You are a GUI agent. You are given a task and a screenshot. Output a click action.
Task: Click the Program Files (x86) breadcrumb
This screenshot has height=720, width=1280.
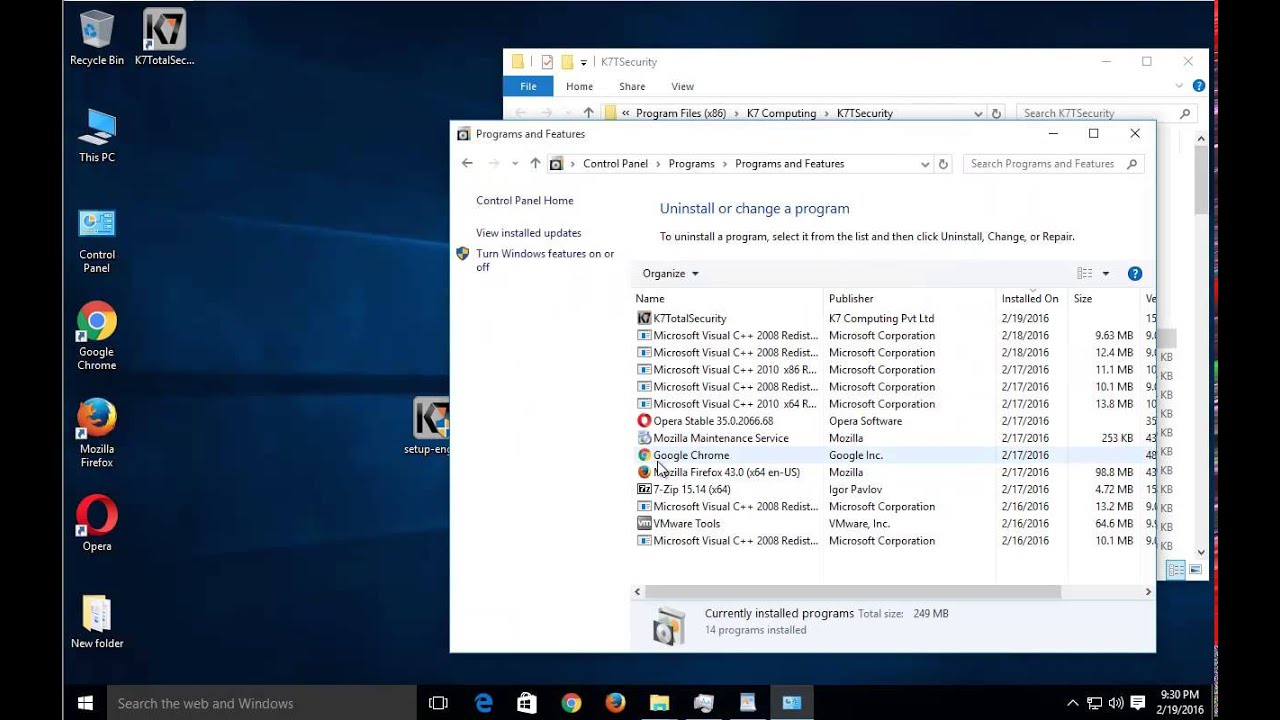click(681, 113)
